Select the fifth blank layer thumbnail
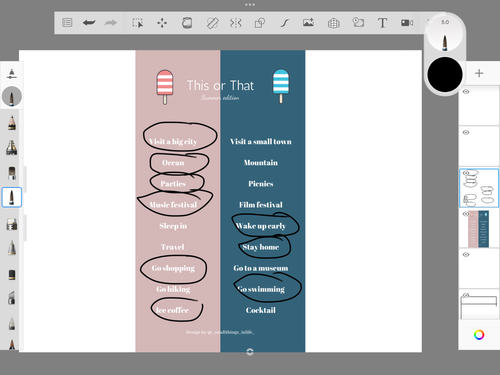The width and height of the screenshot is (500, 375). [x=479, y=269]
